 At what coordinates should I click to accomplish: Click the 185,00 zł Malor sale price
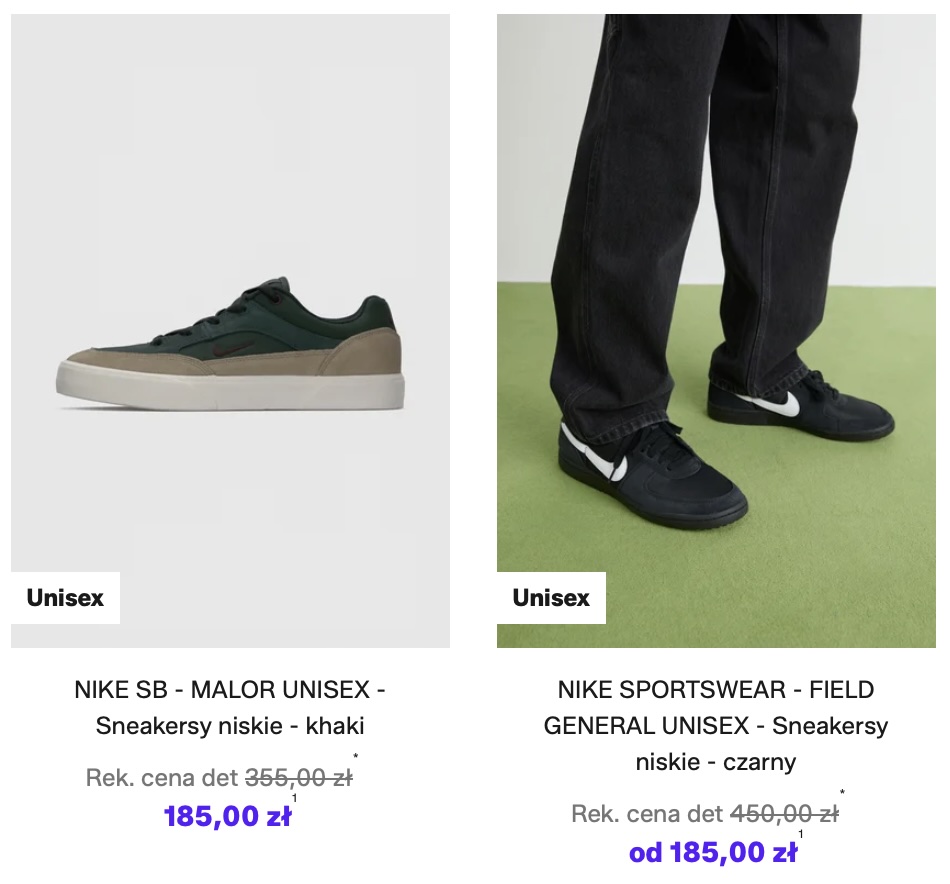pos(227,816)
